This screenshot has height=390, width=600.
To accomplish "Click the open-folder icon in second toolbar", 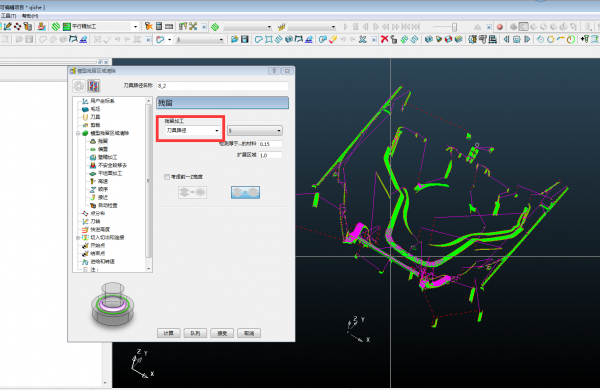I will point(235,39).
